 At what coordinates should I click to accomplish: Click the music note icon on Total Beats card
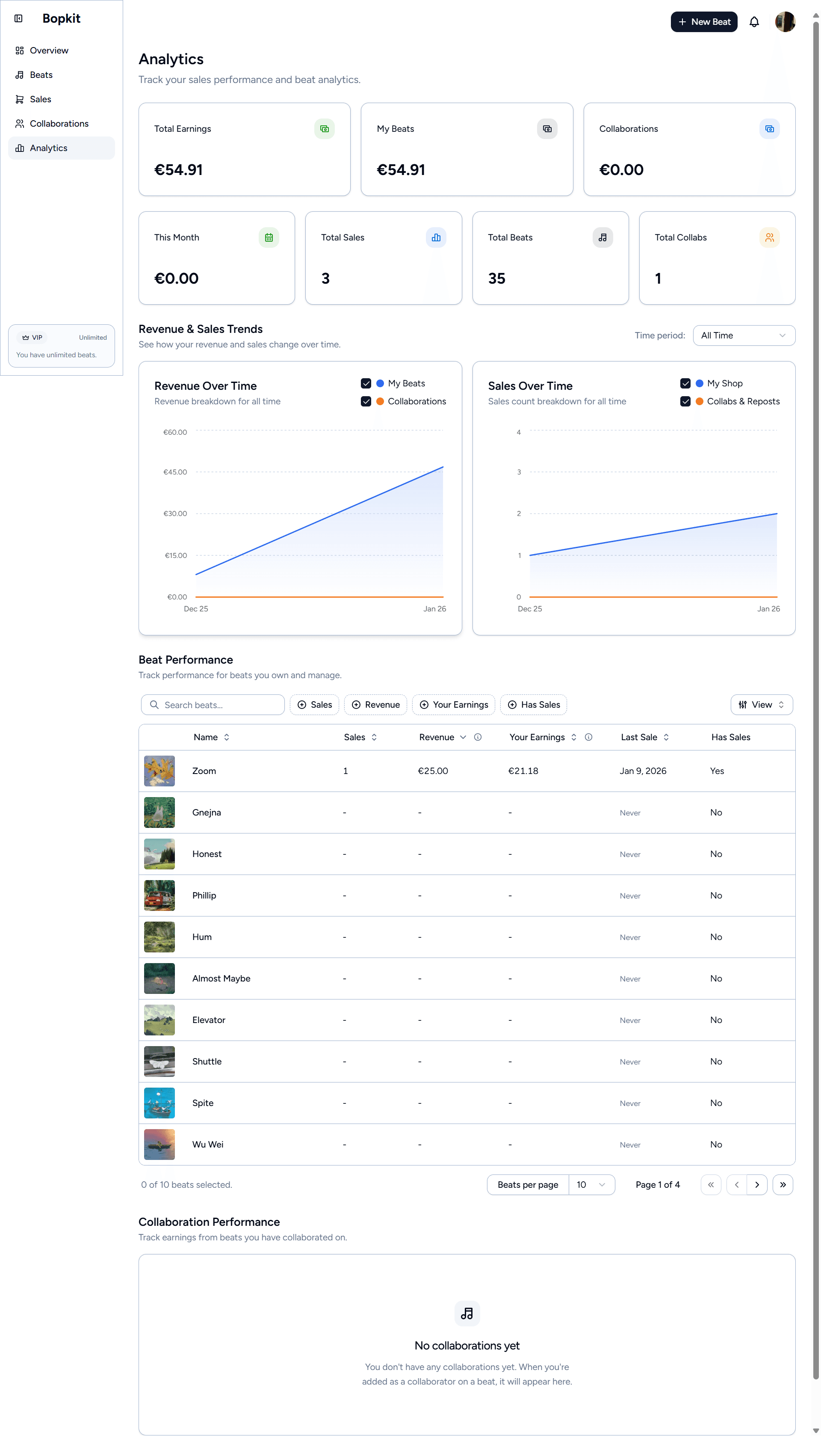(602, 237)
